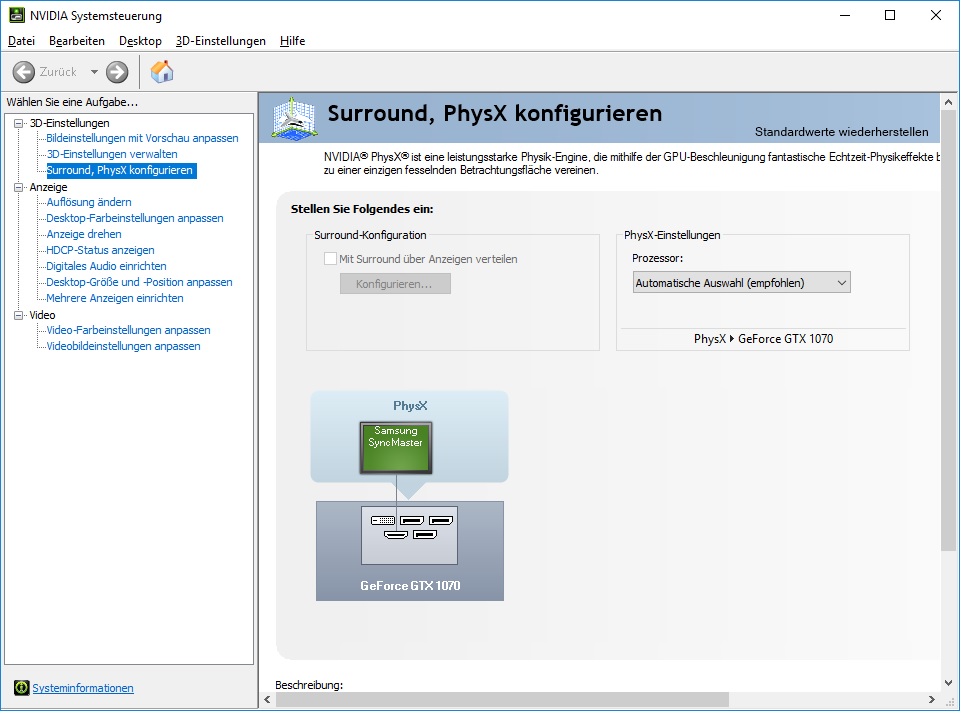963x714 pixels.
Task: Collapse the 3D-Einstellungen tree node
Action: click(x=18, y=123)
